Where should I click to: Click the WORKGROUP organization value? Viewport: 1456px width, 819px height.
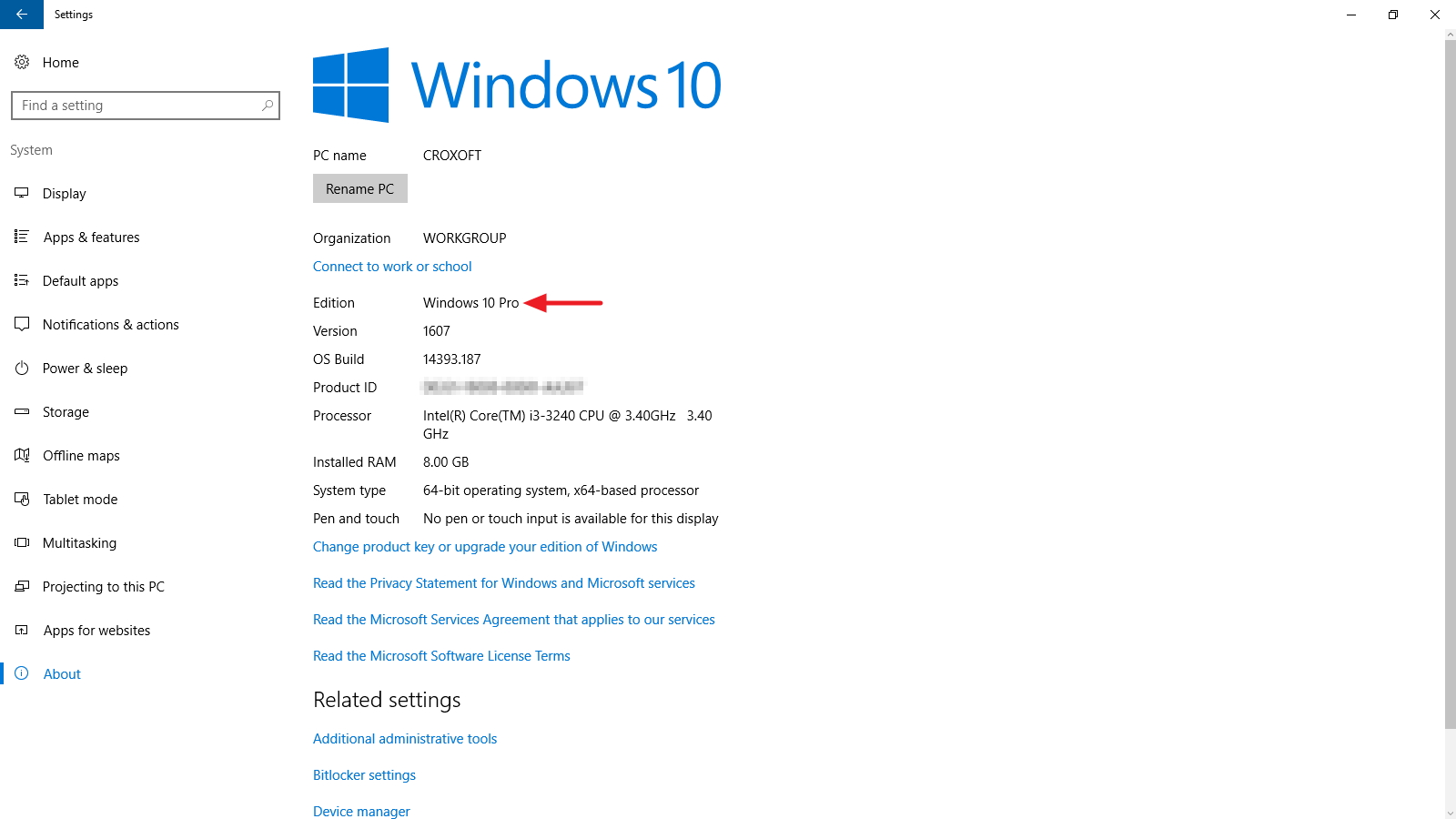465,238
